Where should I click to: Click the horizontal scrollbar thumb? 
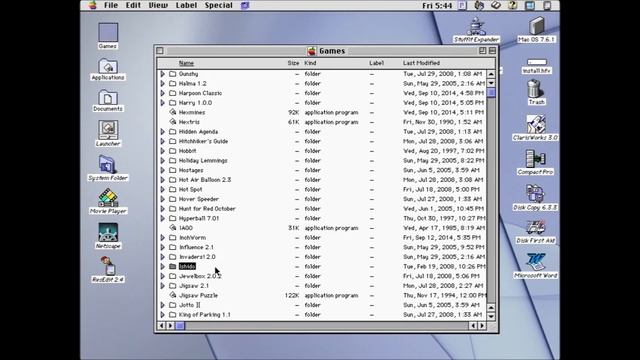point(180,326)
